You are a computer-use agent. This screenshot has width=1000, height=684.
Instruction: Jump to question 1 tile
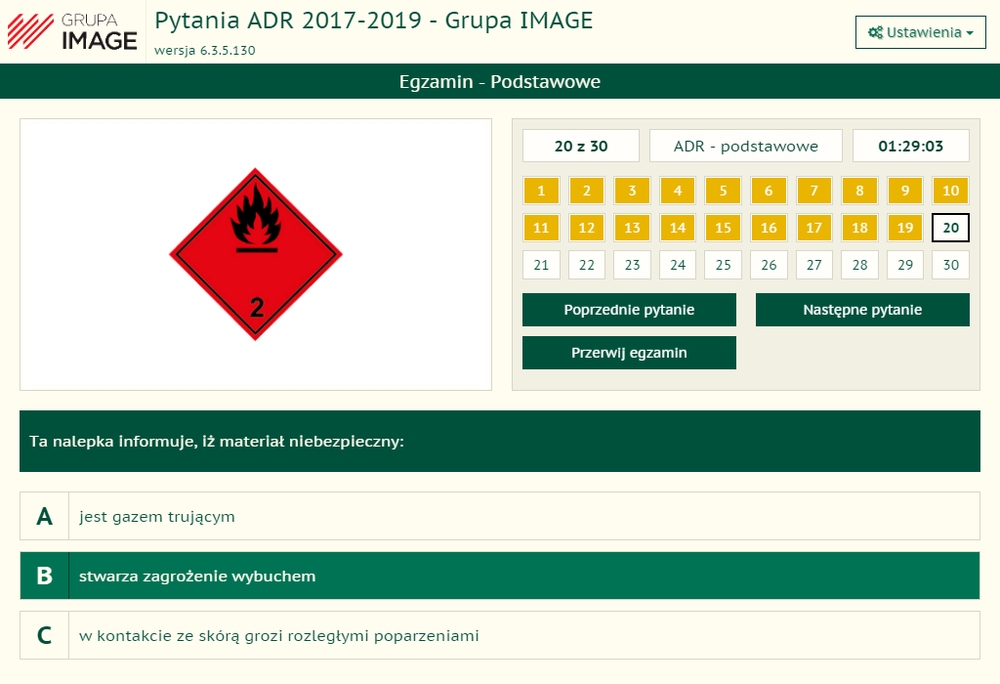coord(541,191)
